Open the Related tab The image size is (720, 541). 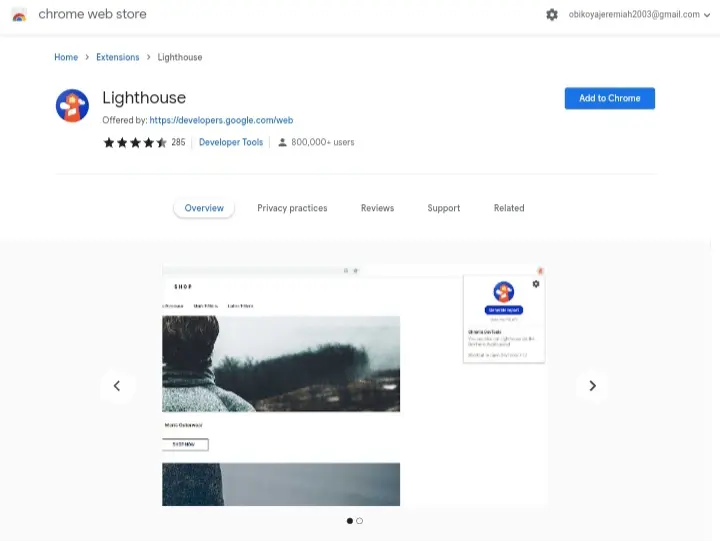[x=509, y=208]
